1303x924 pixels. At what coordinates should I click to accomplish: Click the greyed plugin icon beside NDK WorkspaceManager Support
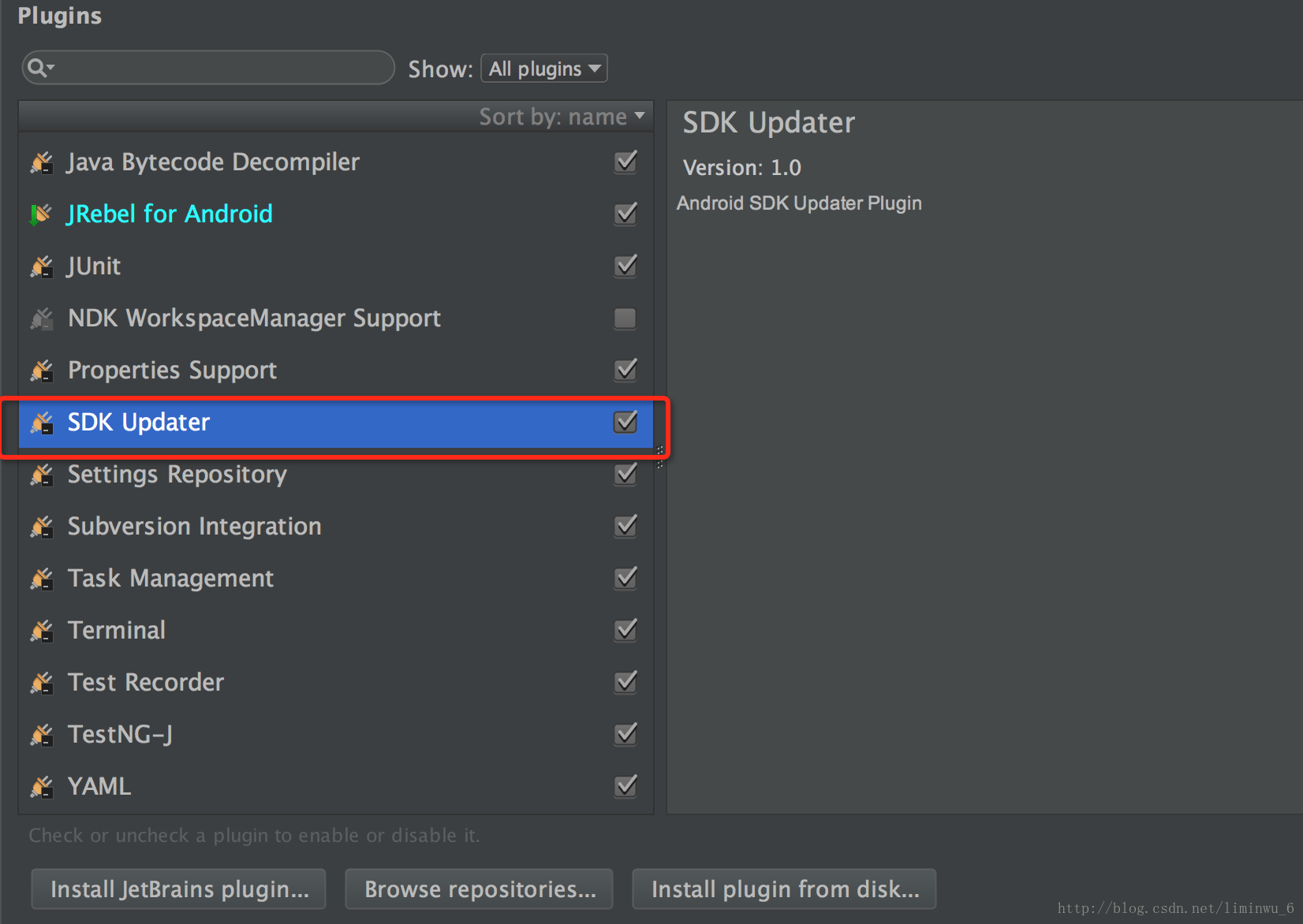coord(42,319)
